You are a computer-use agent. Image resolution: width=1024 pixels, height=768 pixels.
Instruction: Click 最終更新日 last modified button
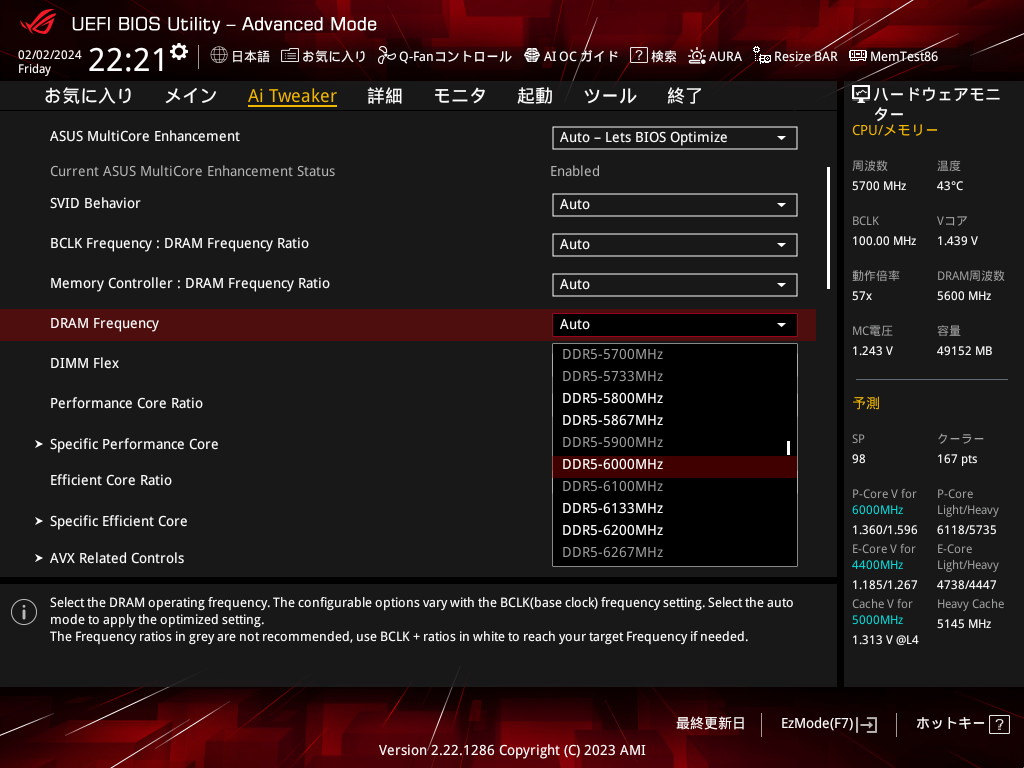click(710, 724)
